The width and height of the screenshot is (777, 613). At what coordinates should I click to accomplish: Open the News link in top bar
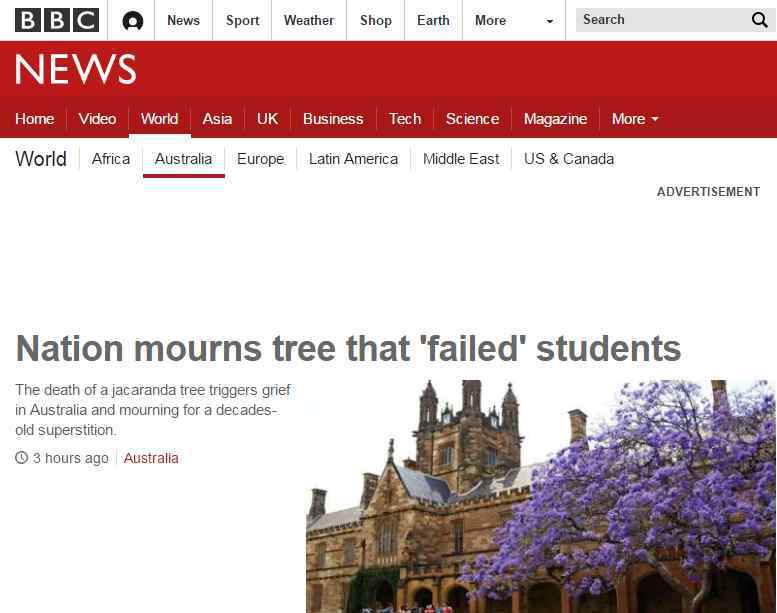(183, 20)
